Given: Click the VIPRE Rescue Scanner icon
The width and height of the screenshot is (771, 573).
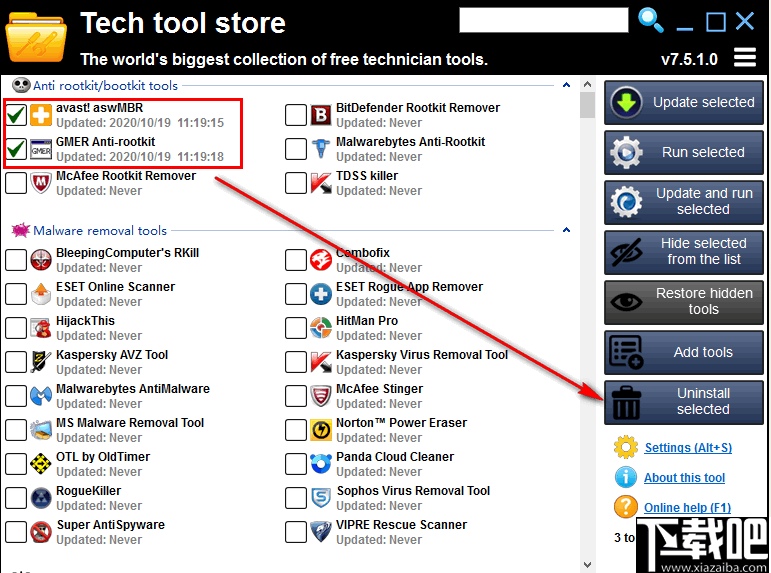Looking at the screenshot, I should click(321, 532).
